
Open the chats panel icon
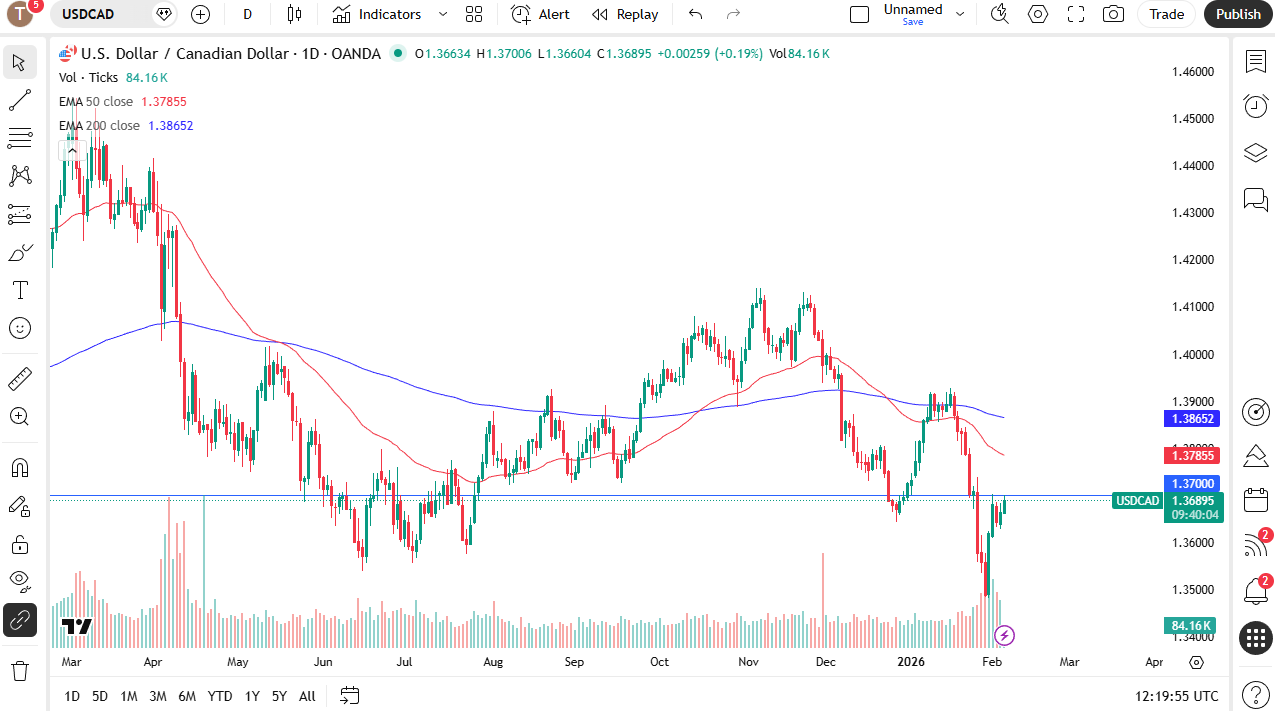point(1256,199)
